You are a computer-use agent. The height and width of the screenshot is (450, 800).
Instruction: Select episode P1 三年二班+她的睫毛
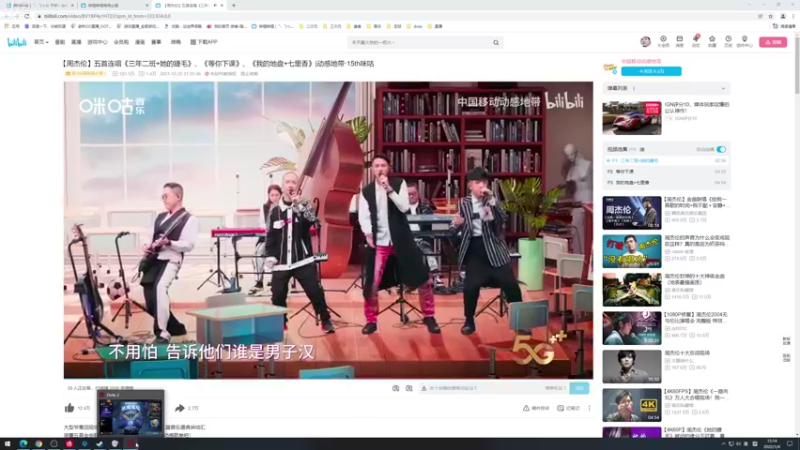666,161
